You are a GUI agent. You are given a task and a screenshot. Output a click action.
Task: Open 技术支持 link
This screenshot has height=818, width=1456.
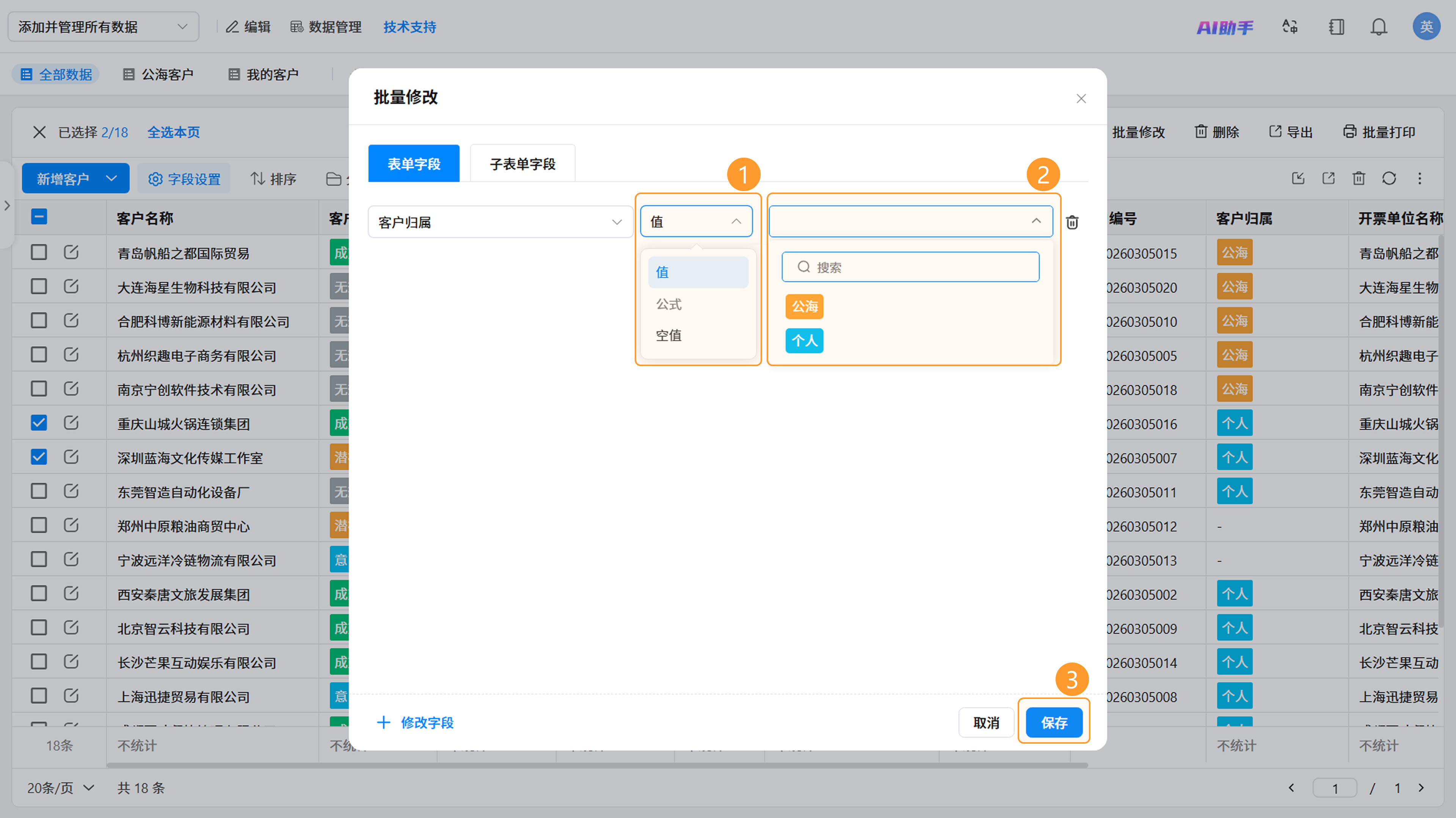(410, 27)
